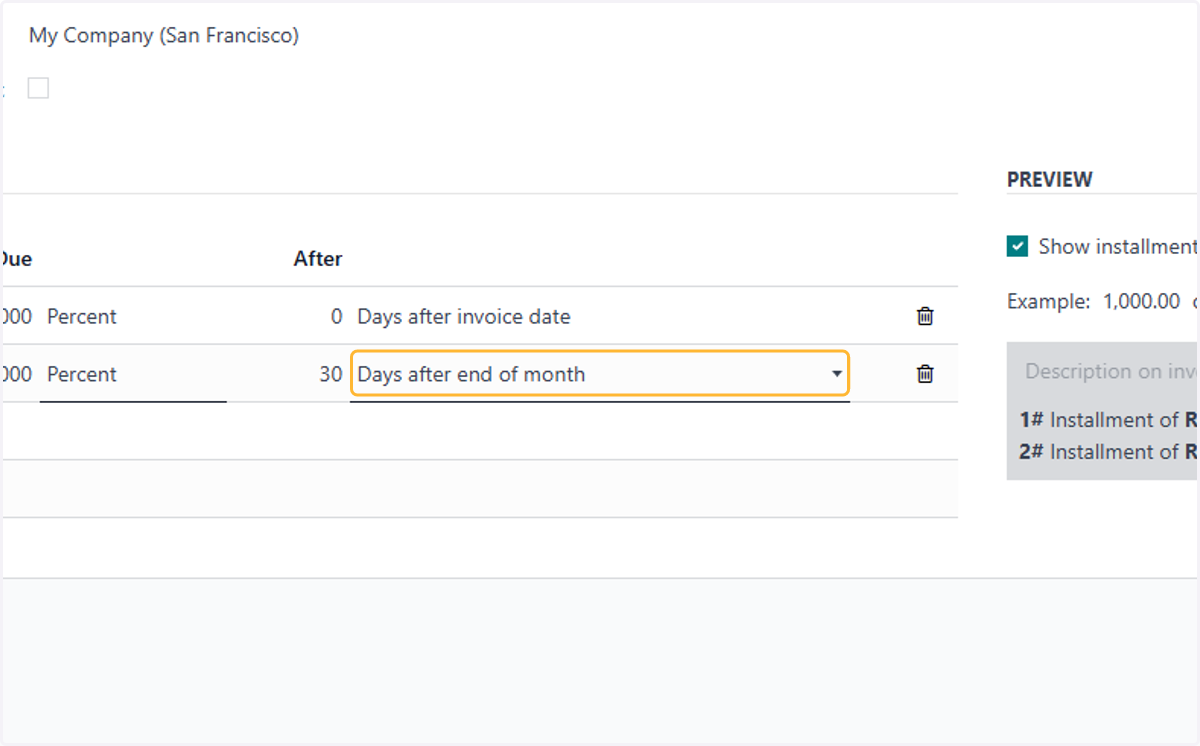Select Percent dropdown in the second row
Screen dimensions: 1200x746
coord(133,374)
